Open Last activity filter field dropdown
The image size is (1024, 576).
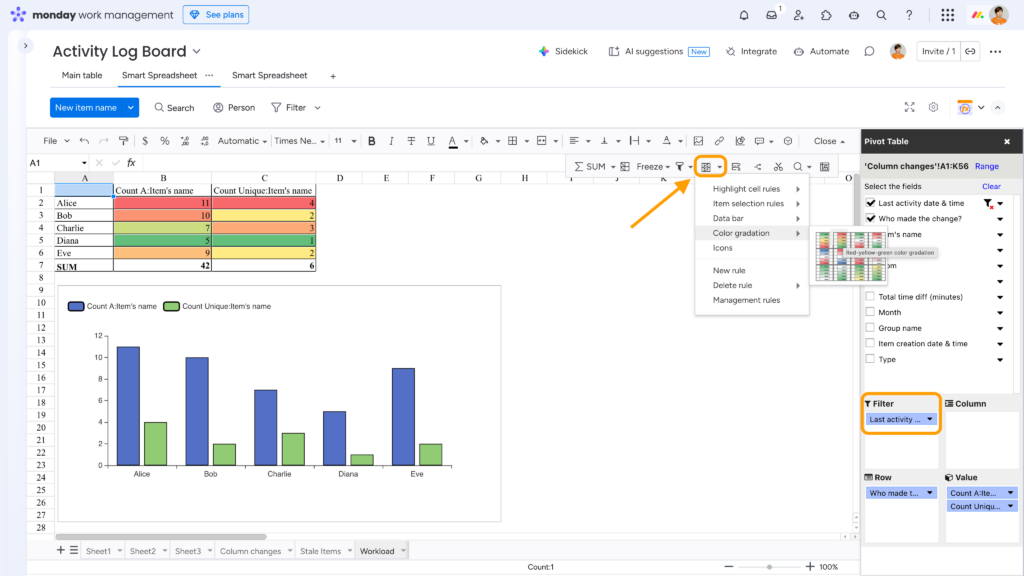(x=929, y=419)
